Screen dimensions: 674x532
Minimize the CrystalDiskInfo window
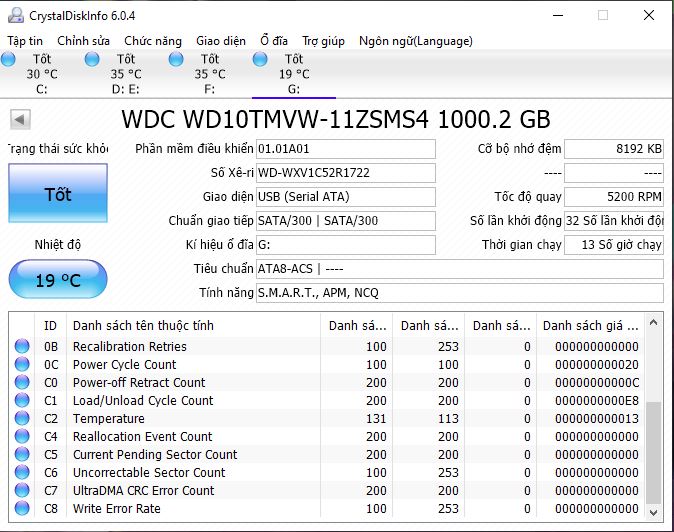(558, 15)
